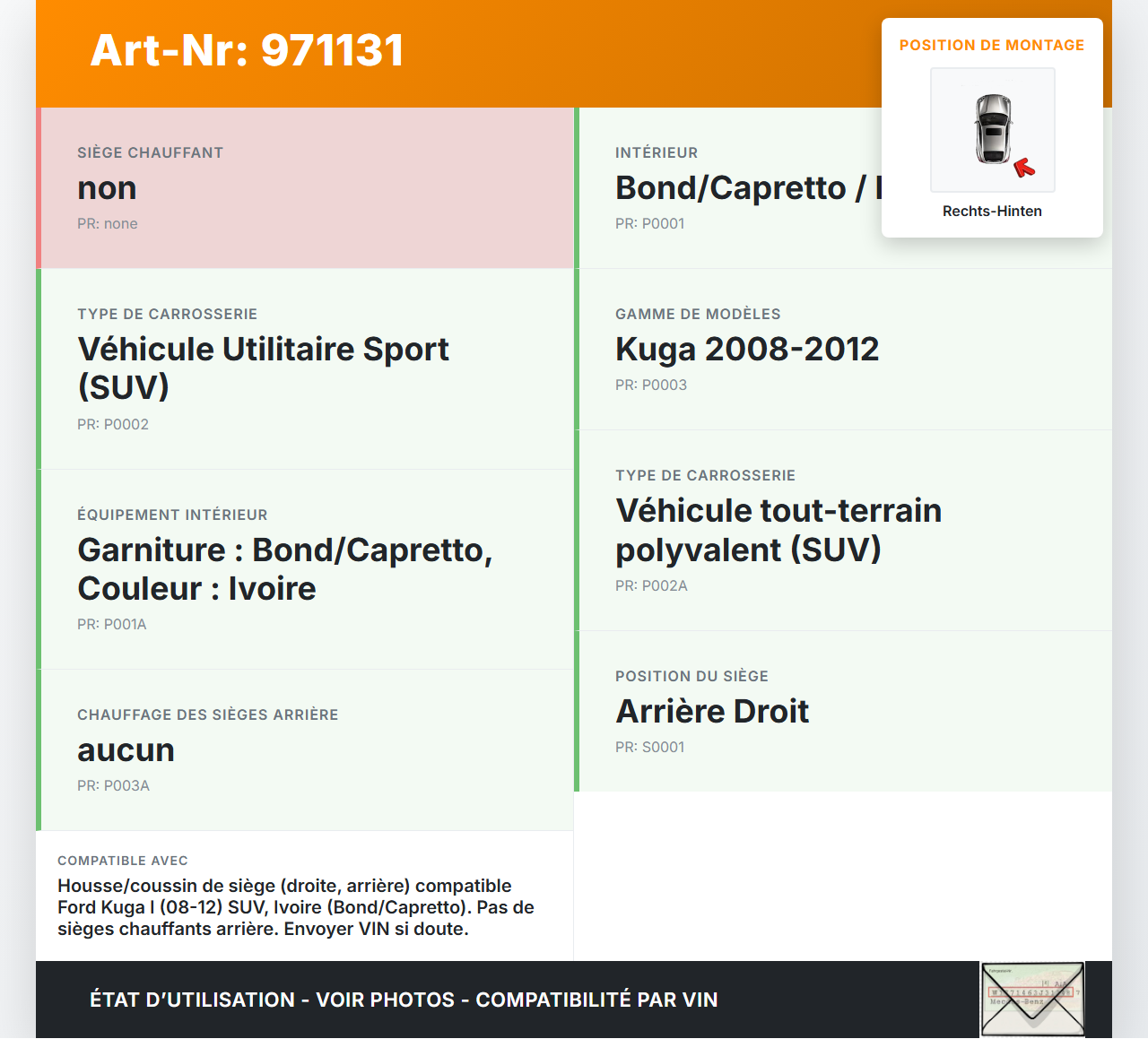Click the Rechts-Hinten position label

coord(992,211)
